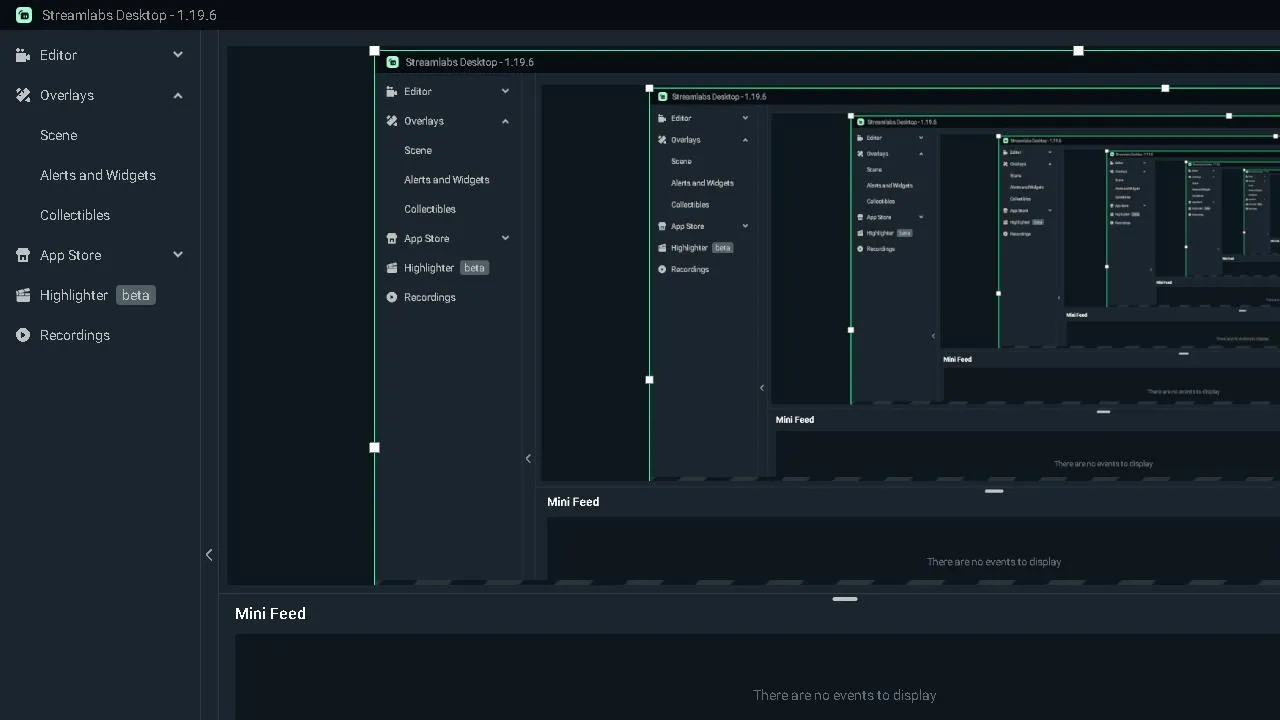The image size is (1280, 720).
Task: Click the top-left handle of captured source
Action: coord(375,50)
